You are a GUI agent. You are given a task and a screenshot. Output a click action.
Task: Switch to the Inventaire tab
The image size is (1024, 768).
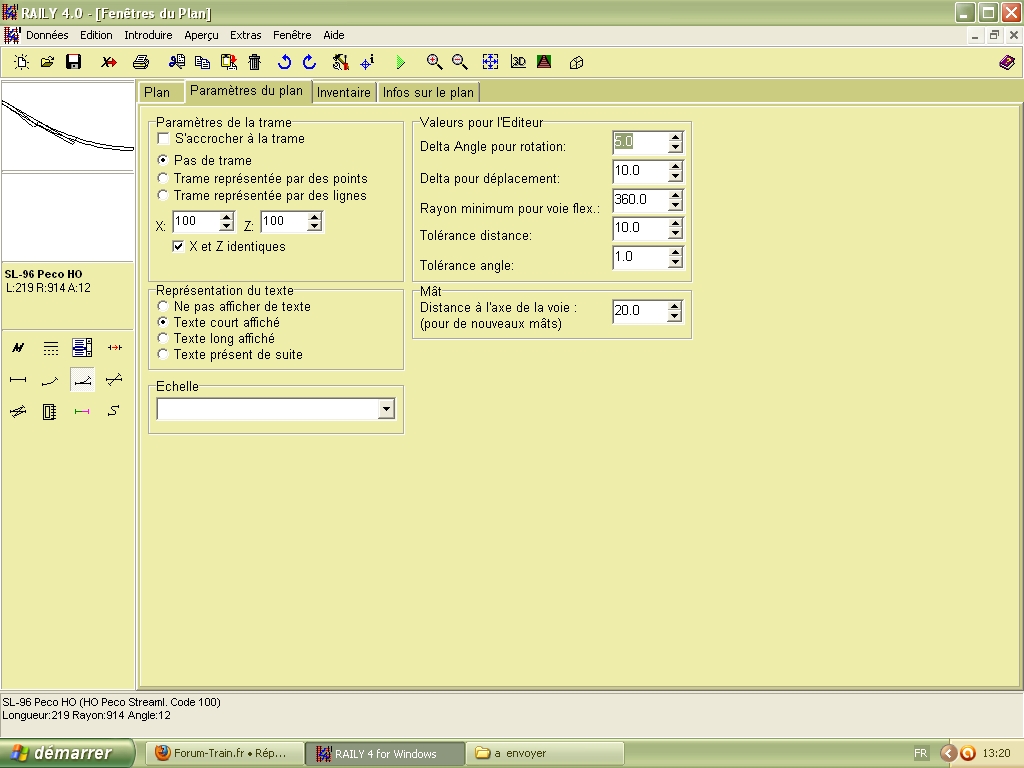coord(344,92)
